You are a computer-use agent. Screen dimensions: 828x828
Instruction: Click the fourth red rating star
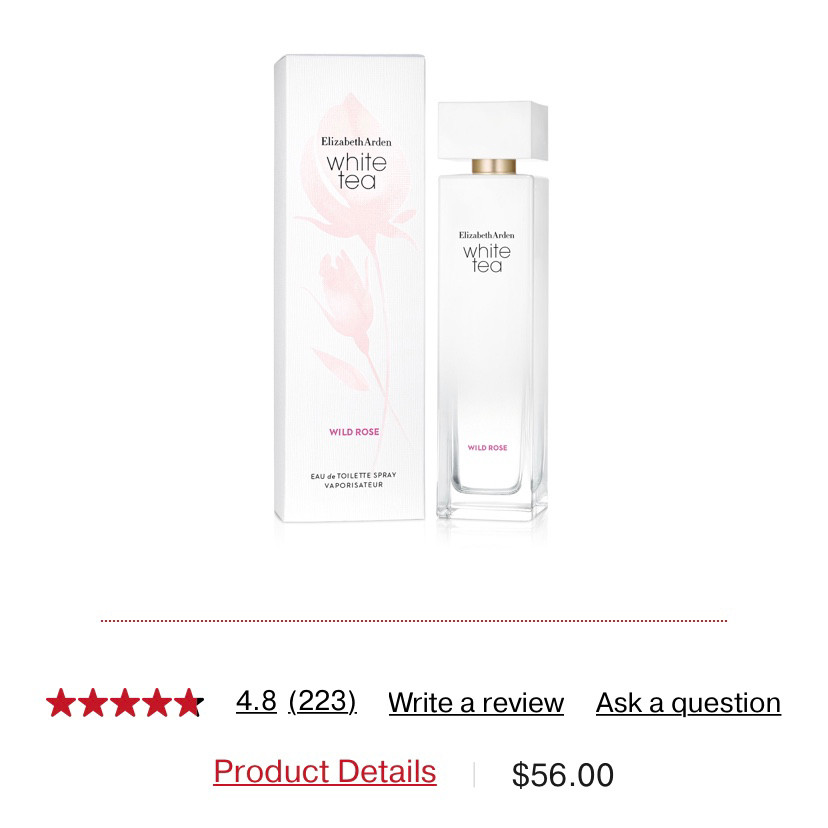157,702
